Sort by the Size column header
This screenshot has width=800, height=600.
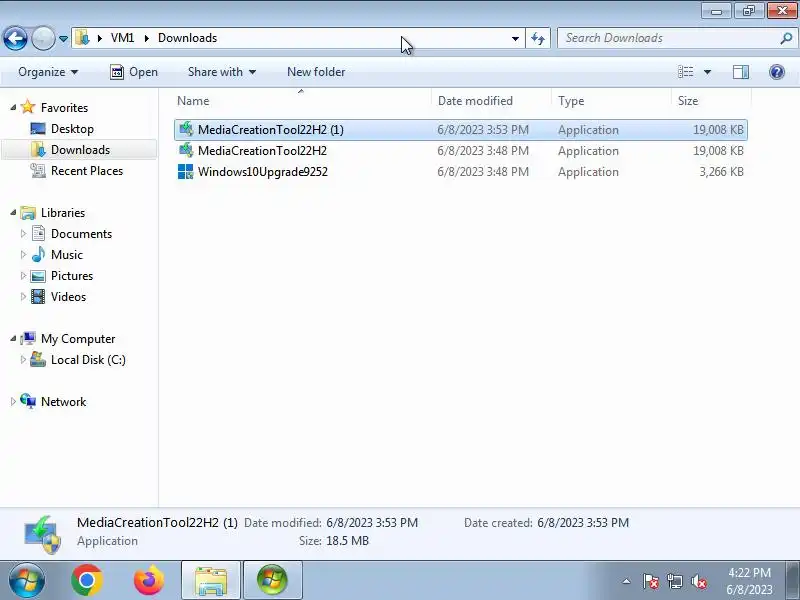(x=711, y=101)
